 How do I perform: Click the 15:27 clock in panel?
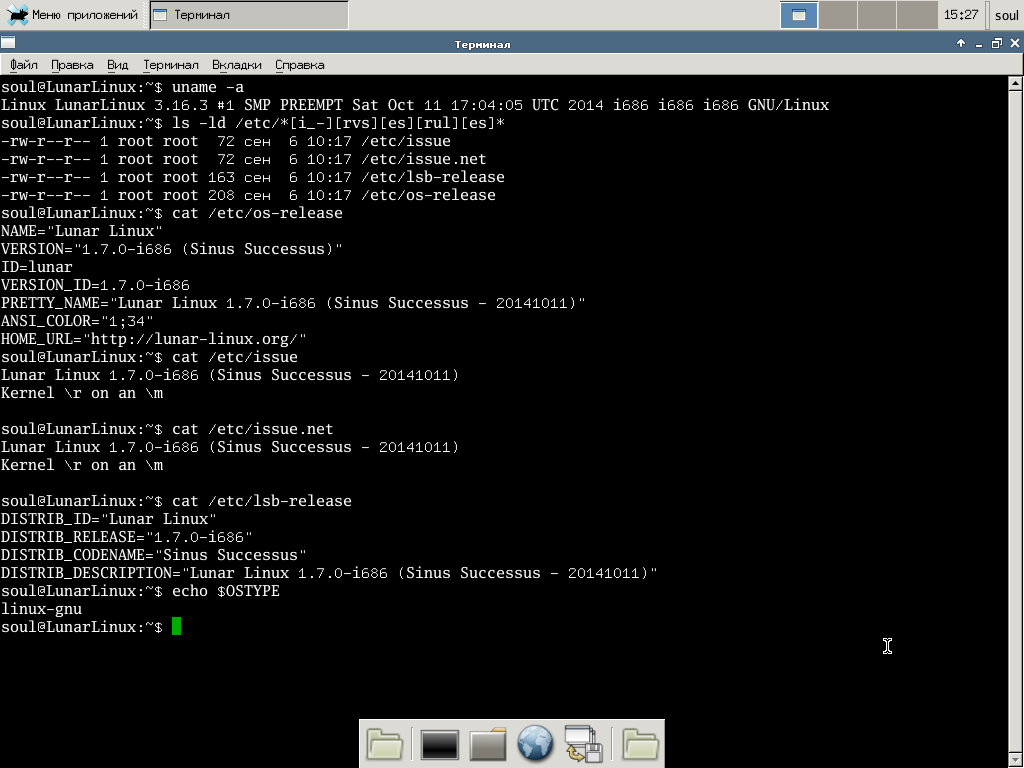pos(961,14)
